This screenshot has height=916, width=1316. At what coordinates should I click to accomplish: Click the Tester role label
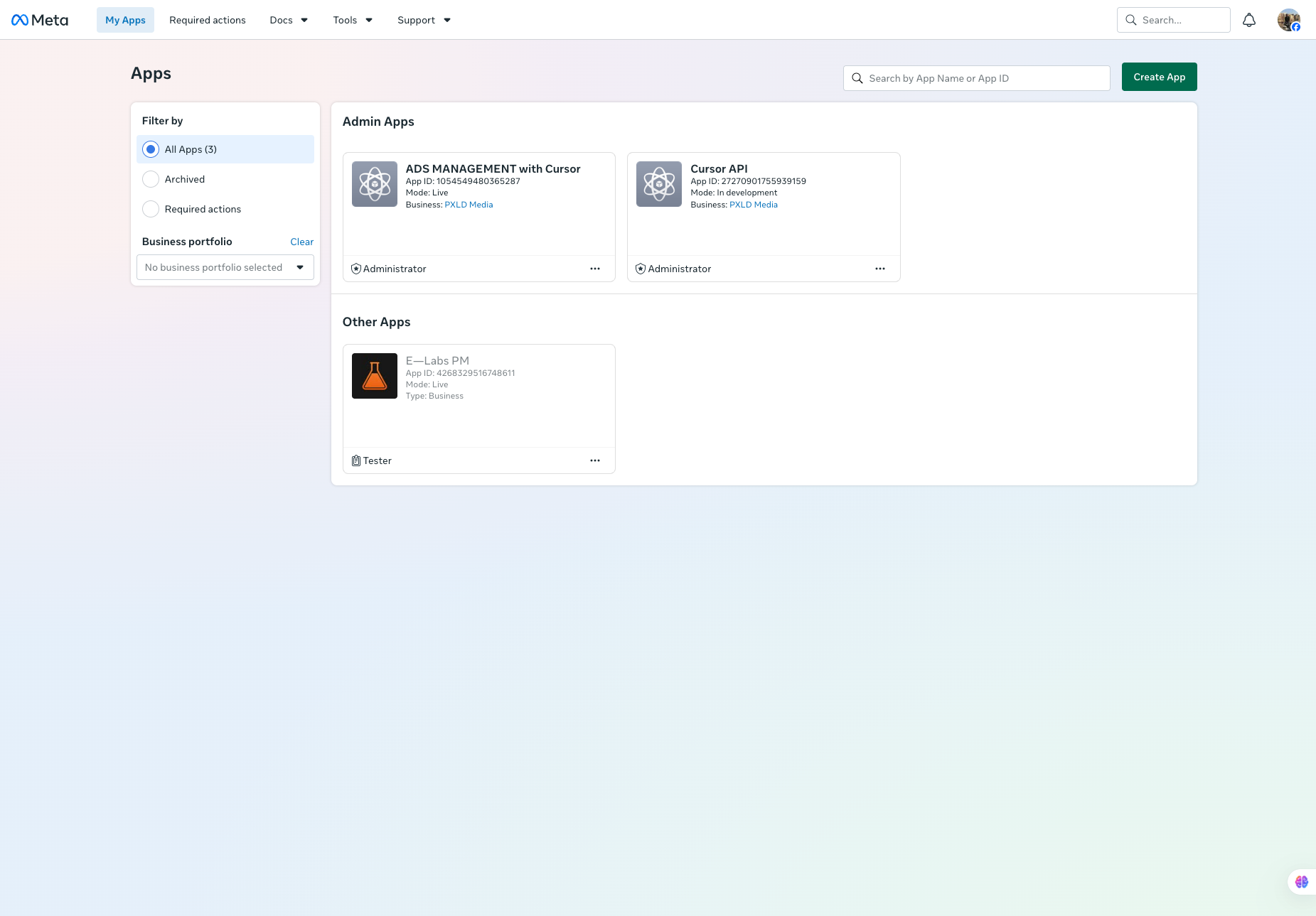(x=378, y=460)
